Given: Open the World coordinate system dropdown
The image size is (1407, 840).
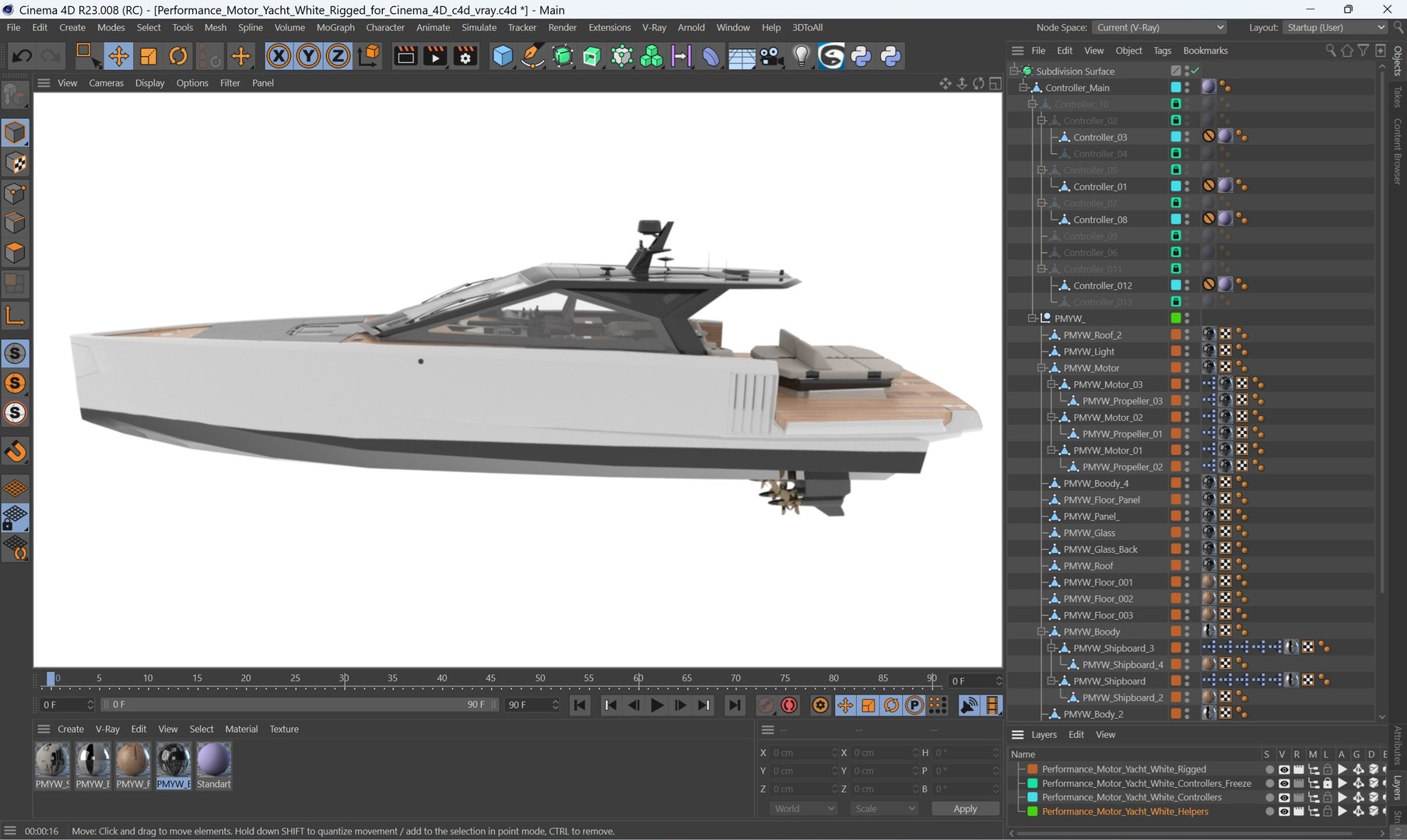Looking at the screenshot, I should coord(804,809).
